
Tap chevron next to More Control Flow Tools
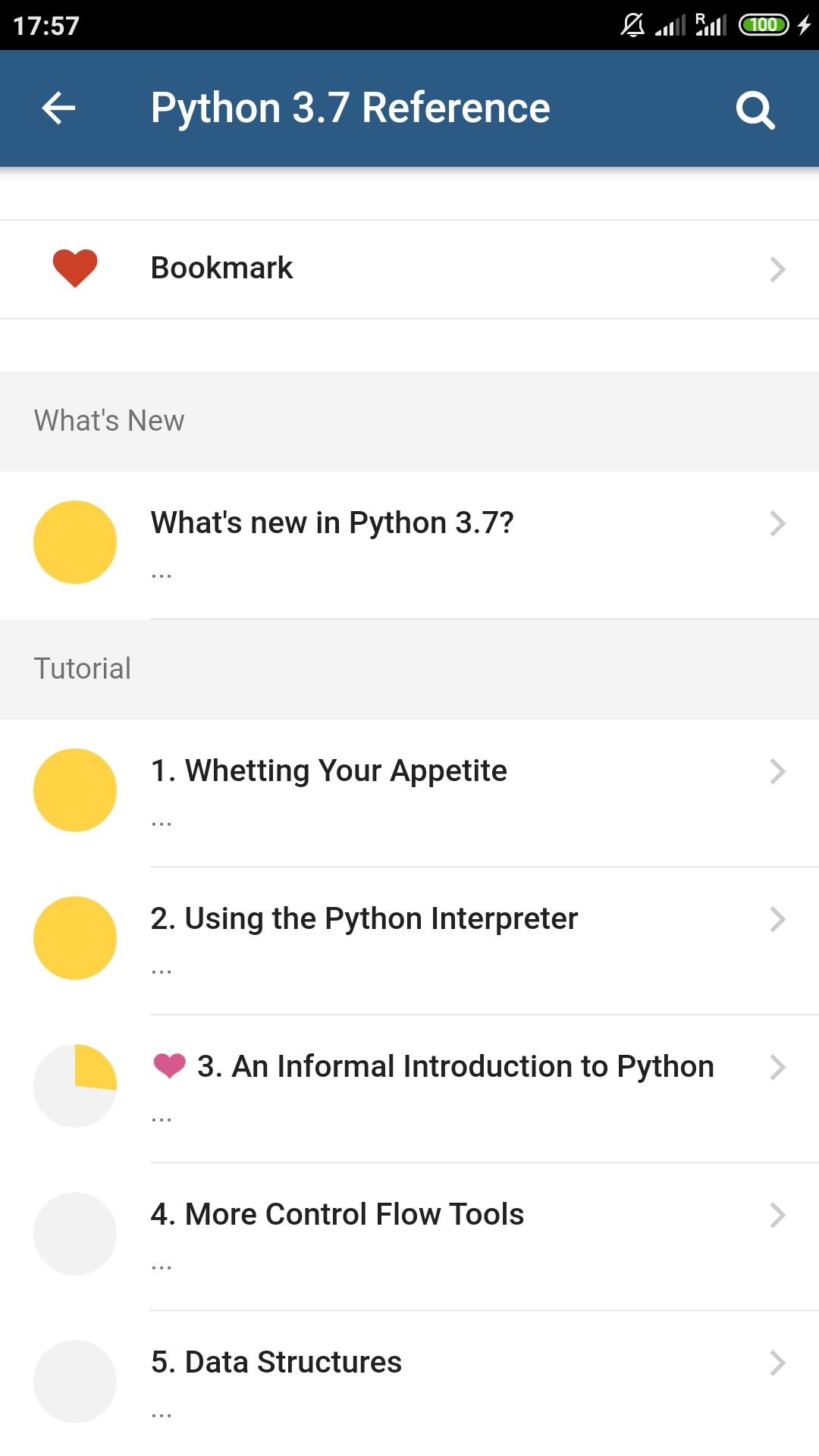(777, 1215)
